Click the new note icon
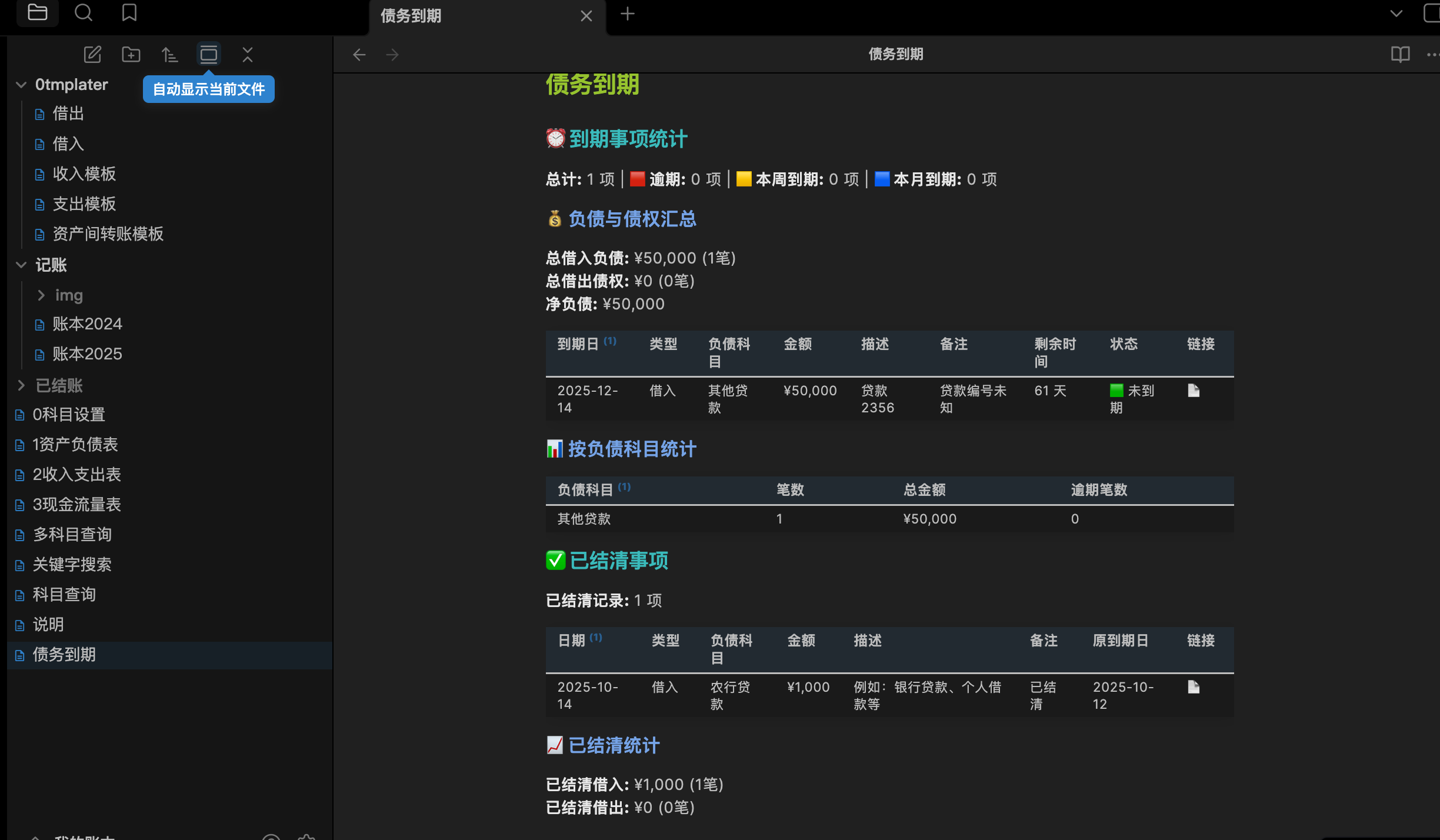This screenshot has width=1440, height=840. tap(92, 55)
